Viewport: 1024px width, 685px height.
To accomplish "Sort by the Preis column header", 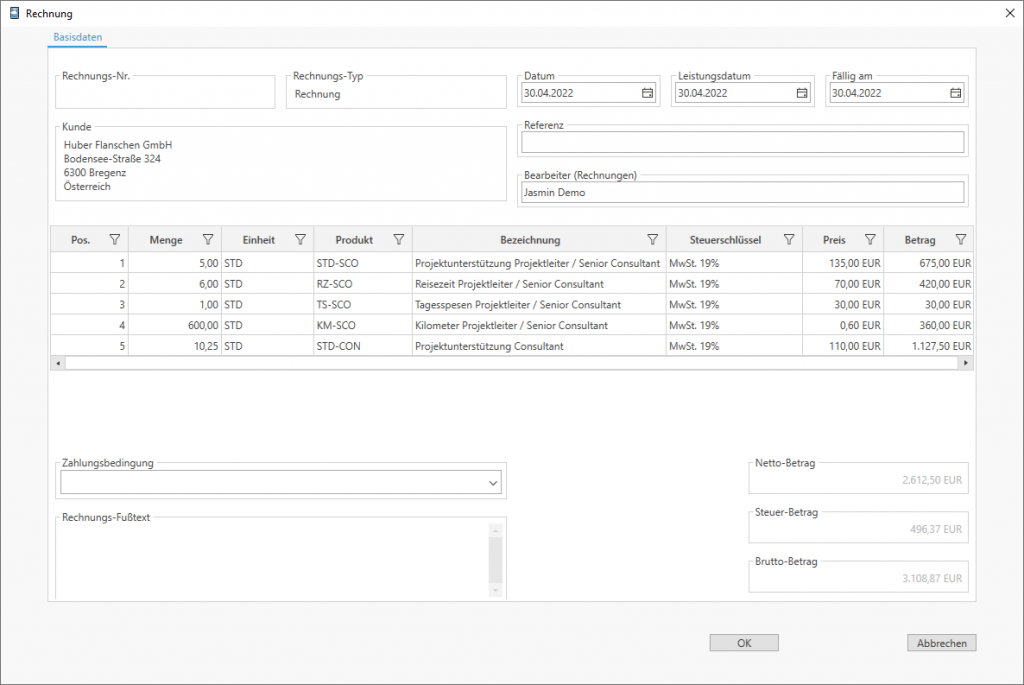I will [834, 240].
